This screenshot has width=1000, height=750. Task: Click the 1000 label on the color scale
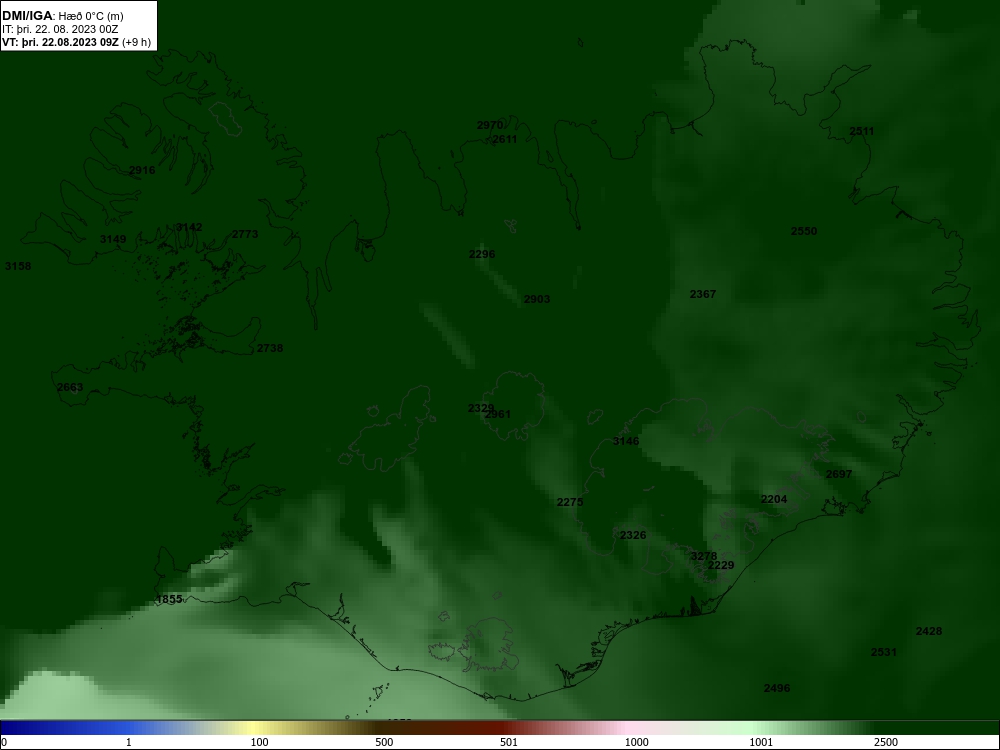coord(636,742)
